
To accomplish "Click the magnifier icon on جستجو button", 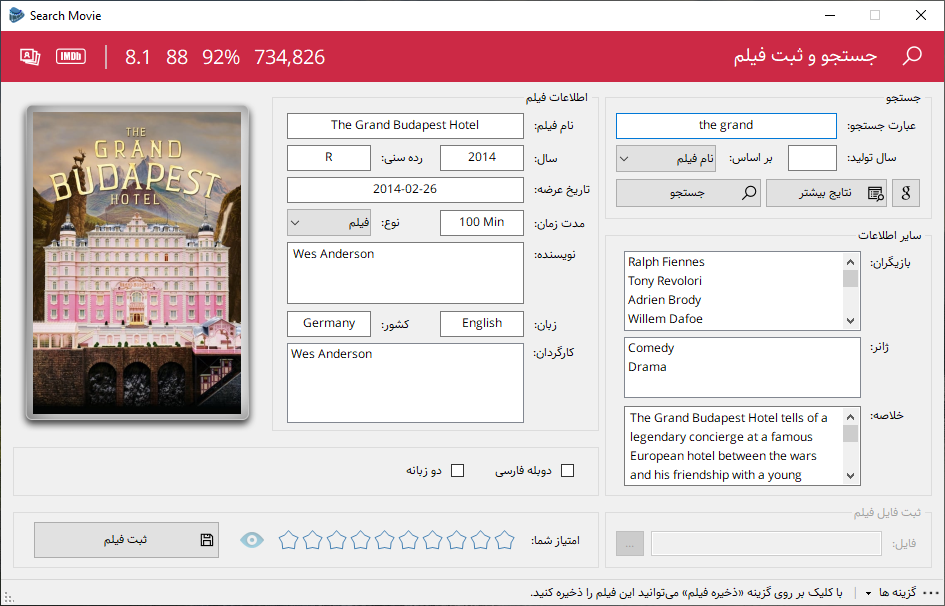I will point(749,193).
